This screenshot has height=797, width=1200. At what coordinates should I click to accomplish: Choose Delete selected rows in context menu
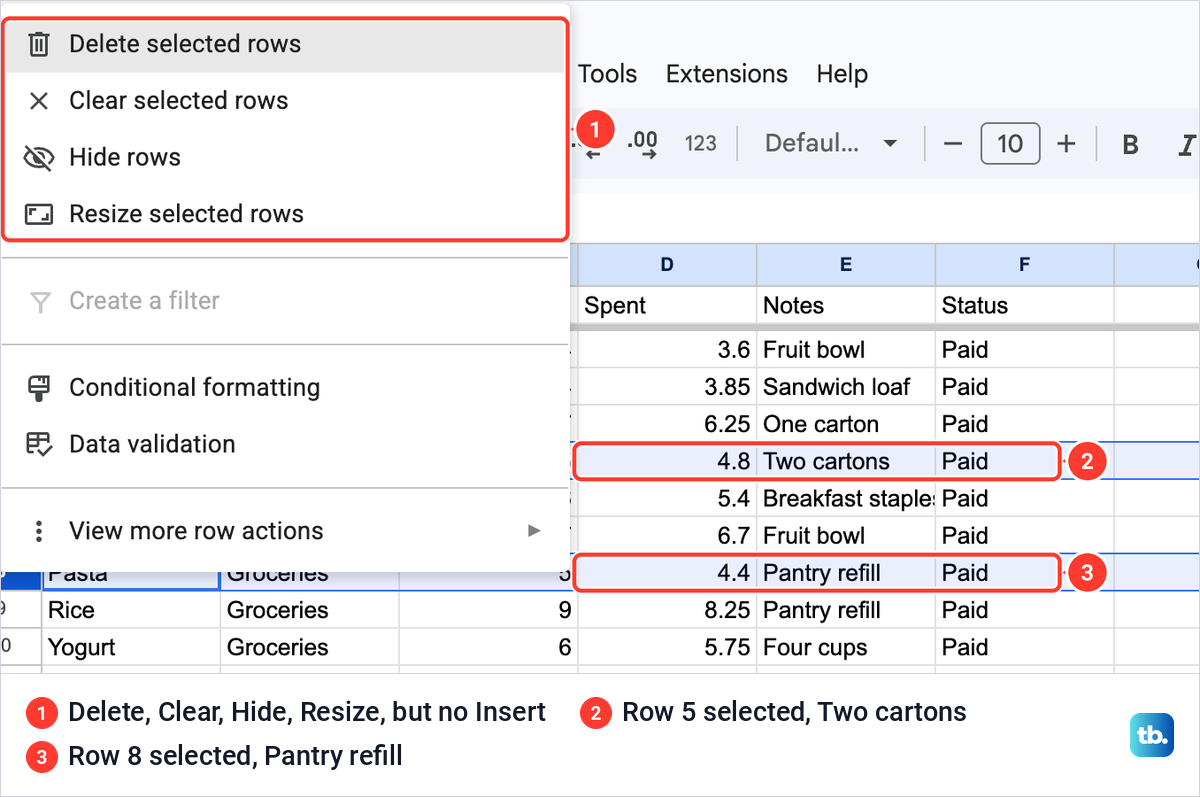(x=285, y=44)
